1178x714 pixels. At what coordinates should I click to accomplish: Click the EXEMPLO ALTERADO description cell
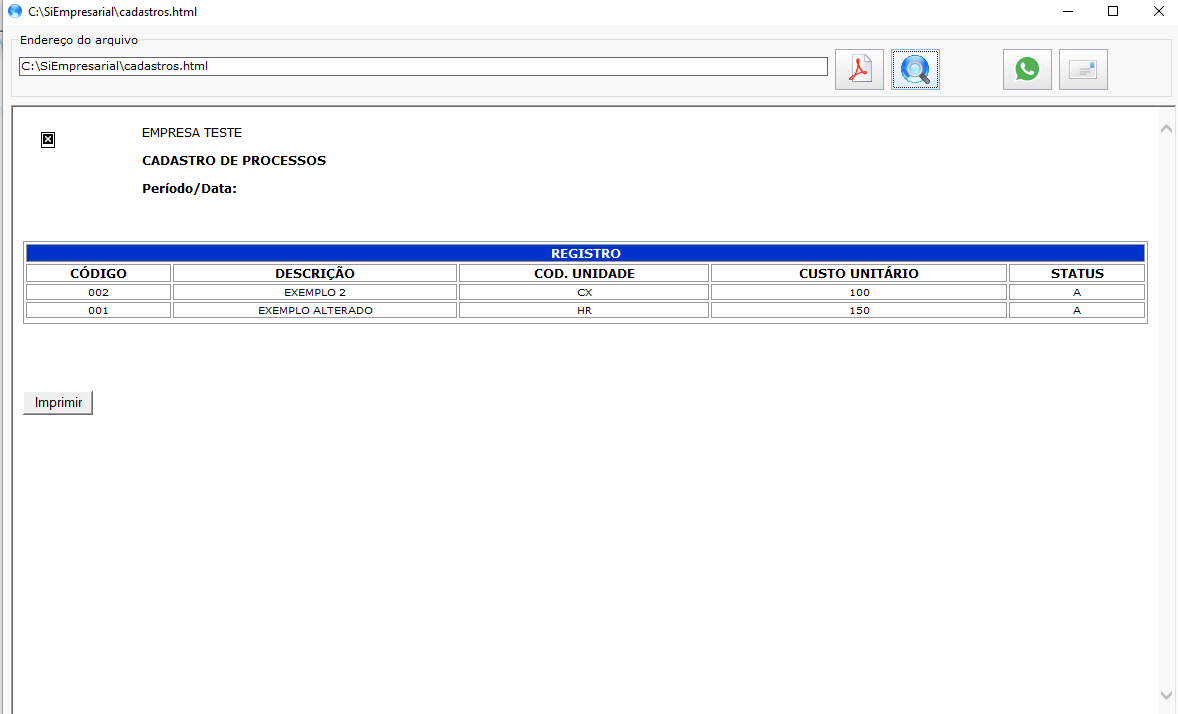coord(315,310)
